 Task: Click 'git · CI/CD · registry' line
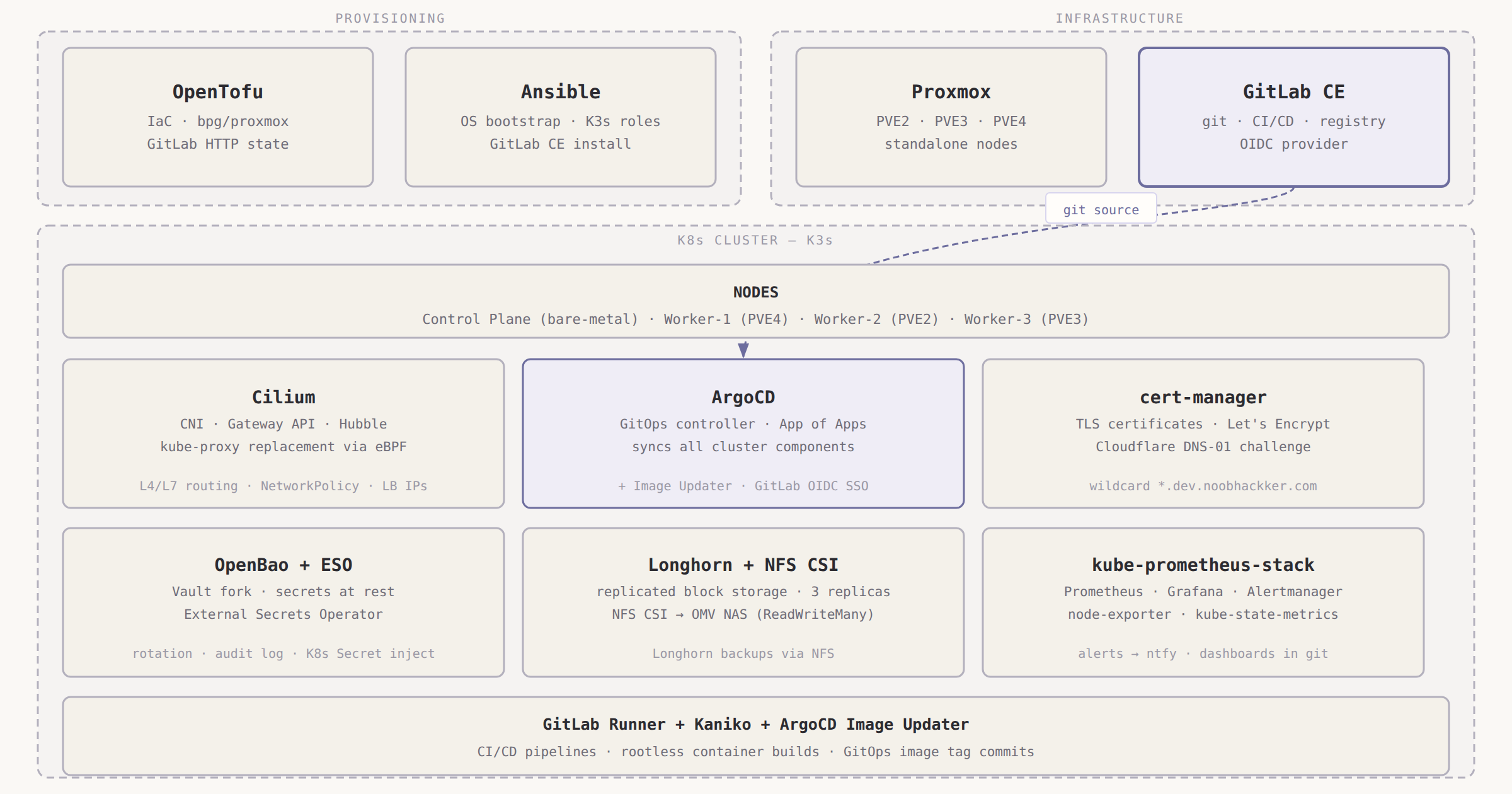click(x=1294, y=121)
